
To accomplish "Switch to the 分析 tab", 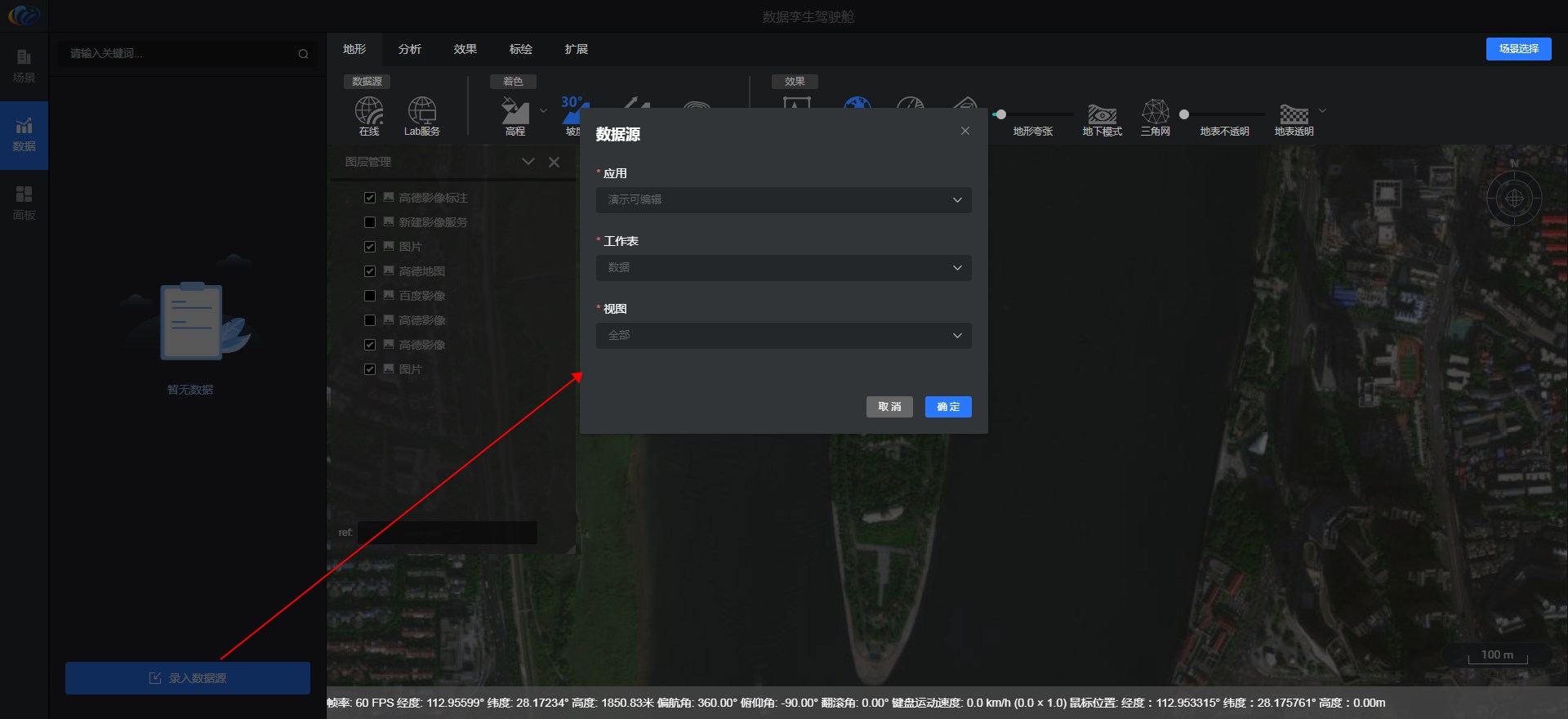I will click(x=409, y=49).
